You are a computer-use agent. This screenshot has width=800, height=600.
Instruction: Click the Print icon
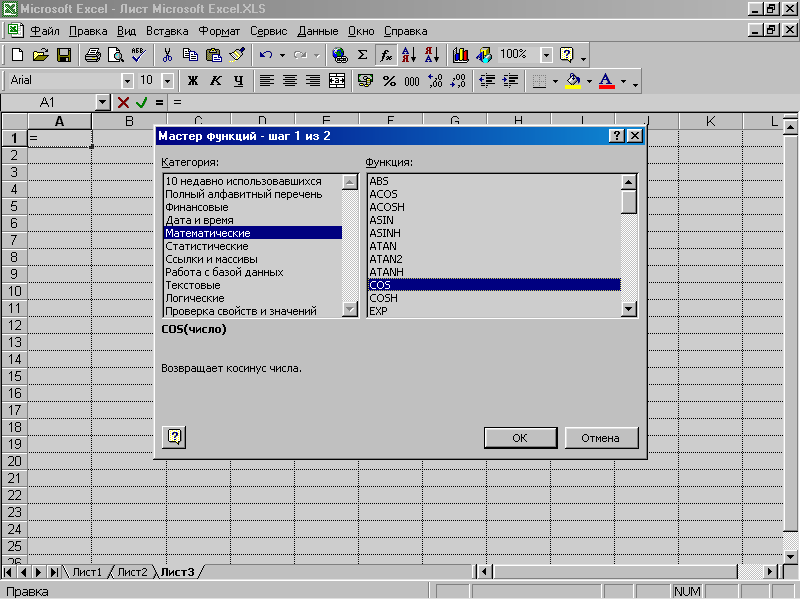pos(92,55)
